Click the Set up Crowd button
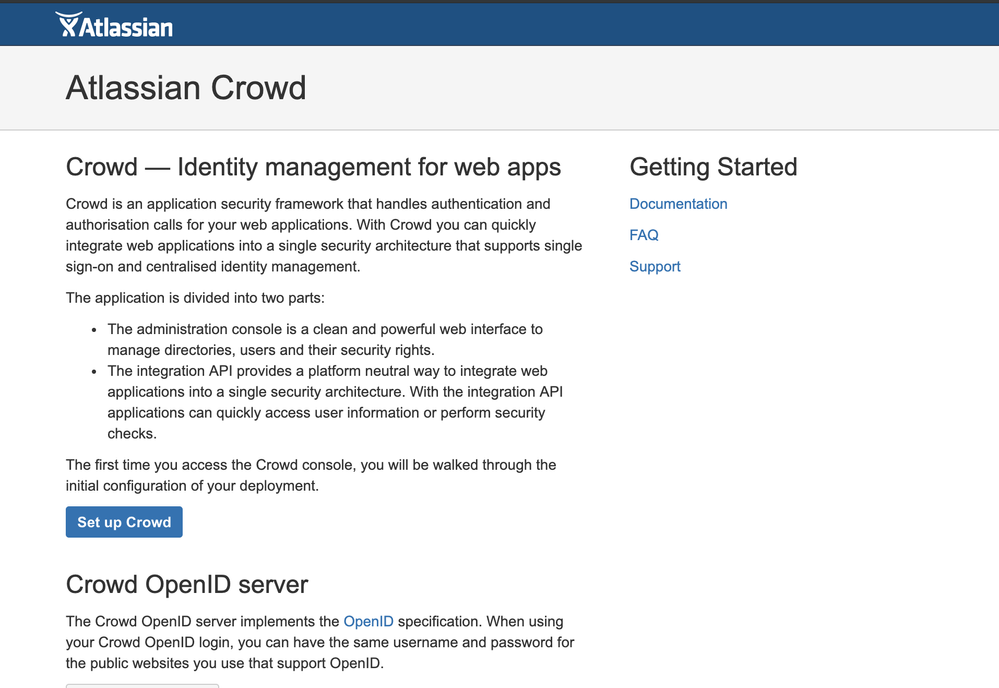 click(124, 522)
